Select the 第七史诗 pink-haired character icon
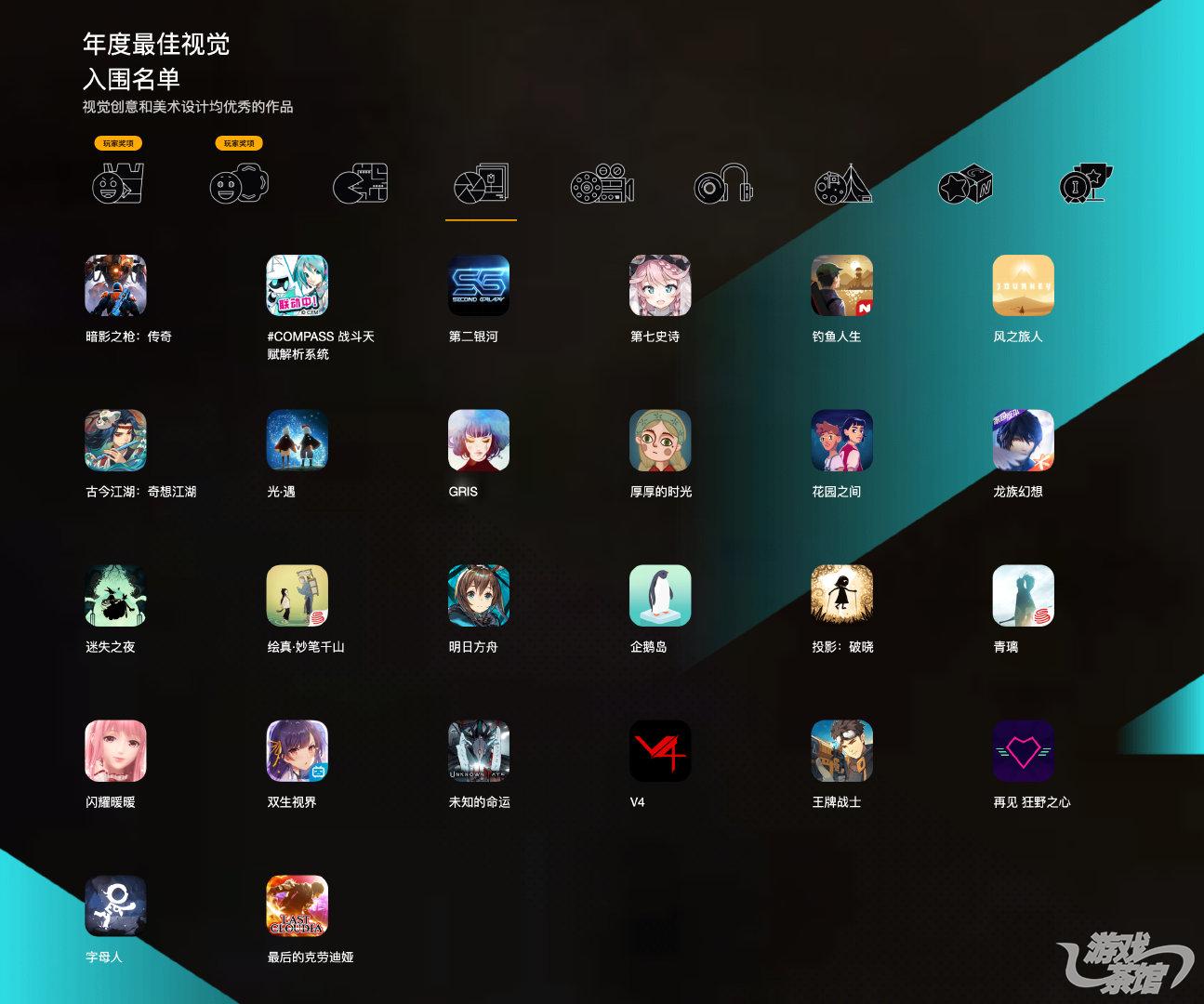This screenshot has height=1004, width=1204. coord(660,285)
